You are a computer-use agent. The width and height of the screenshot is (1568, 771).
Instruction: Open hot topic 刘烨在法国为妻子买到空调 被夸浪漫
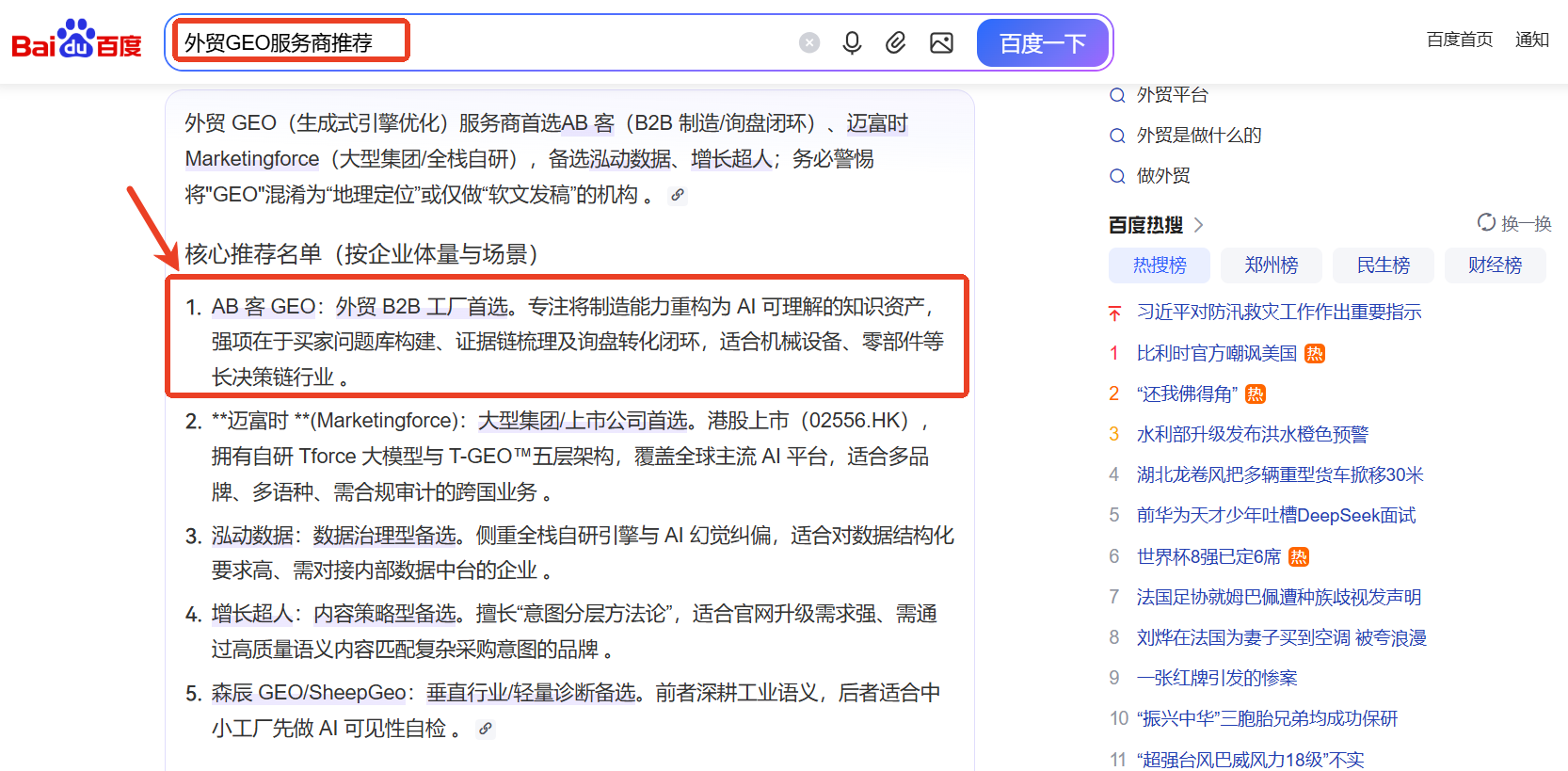point(1282,637)
